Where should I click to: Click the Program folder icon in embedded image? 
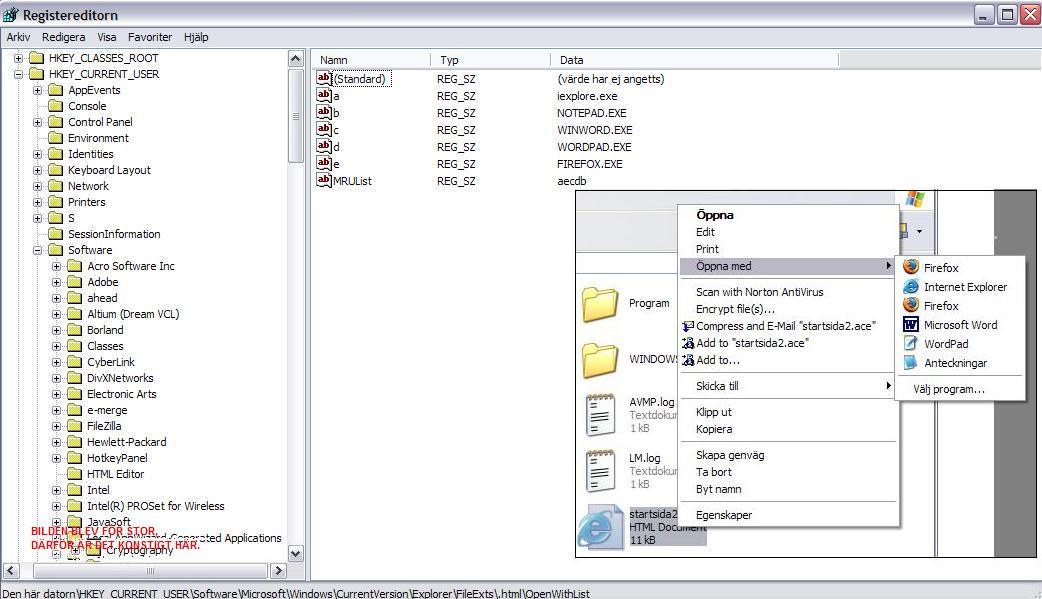pos(599,304)
